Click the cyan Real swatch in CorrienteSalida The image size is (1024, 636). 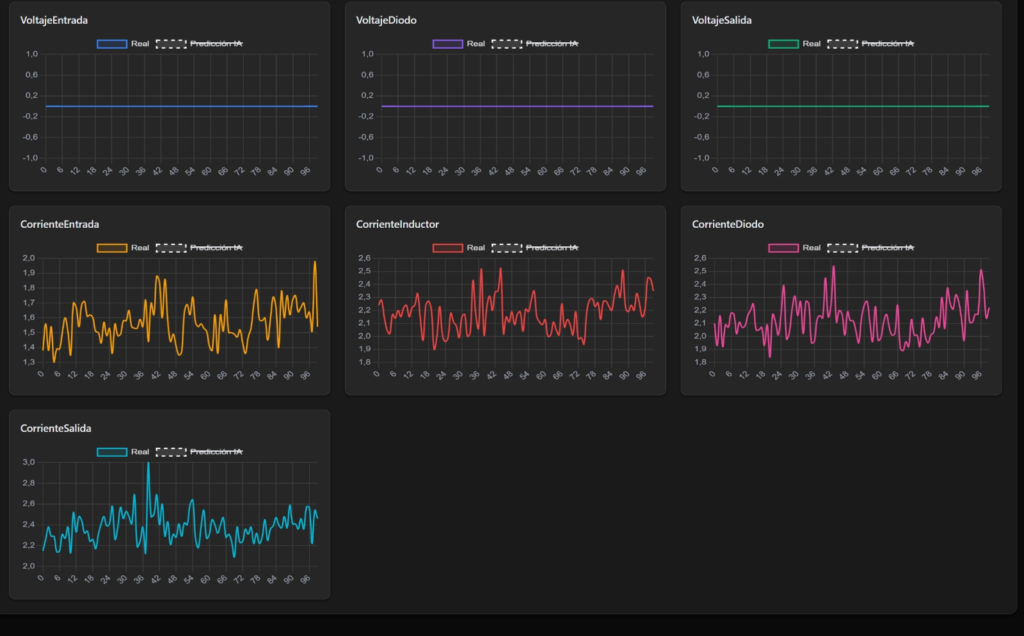[x=111, y=452]
